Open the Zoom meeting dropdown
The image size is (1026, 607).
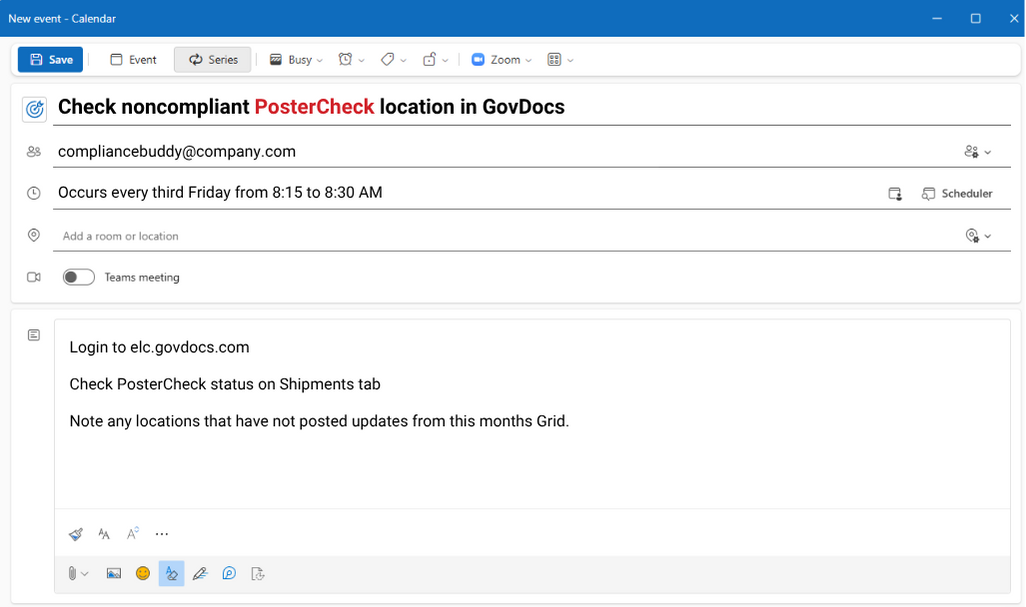tap(501, 60)
